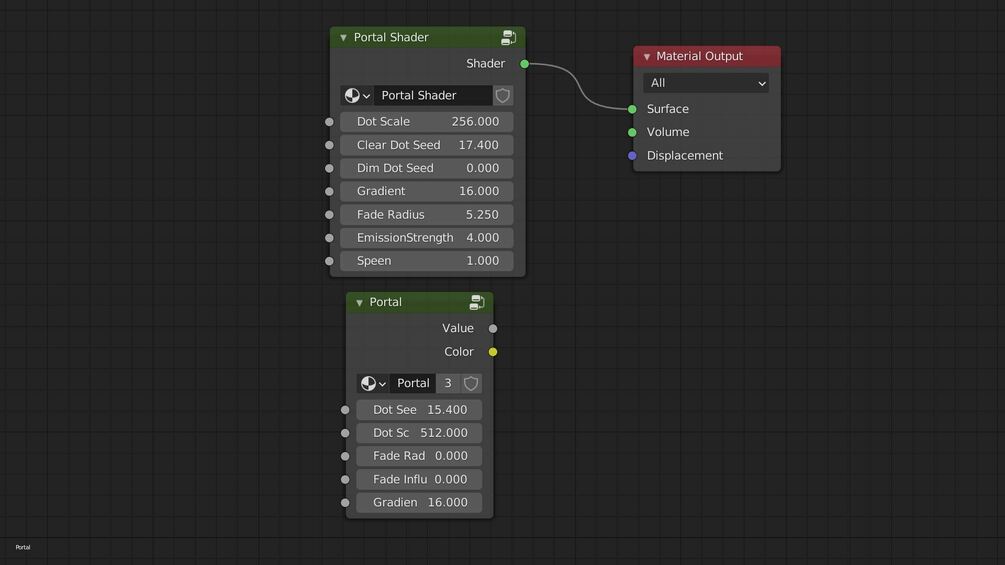Image resolution: width=1005 pixels, height=565 pixels.
Task: Browse node groups in Portal node
Action: point(373,383)
